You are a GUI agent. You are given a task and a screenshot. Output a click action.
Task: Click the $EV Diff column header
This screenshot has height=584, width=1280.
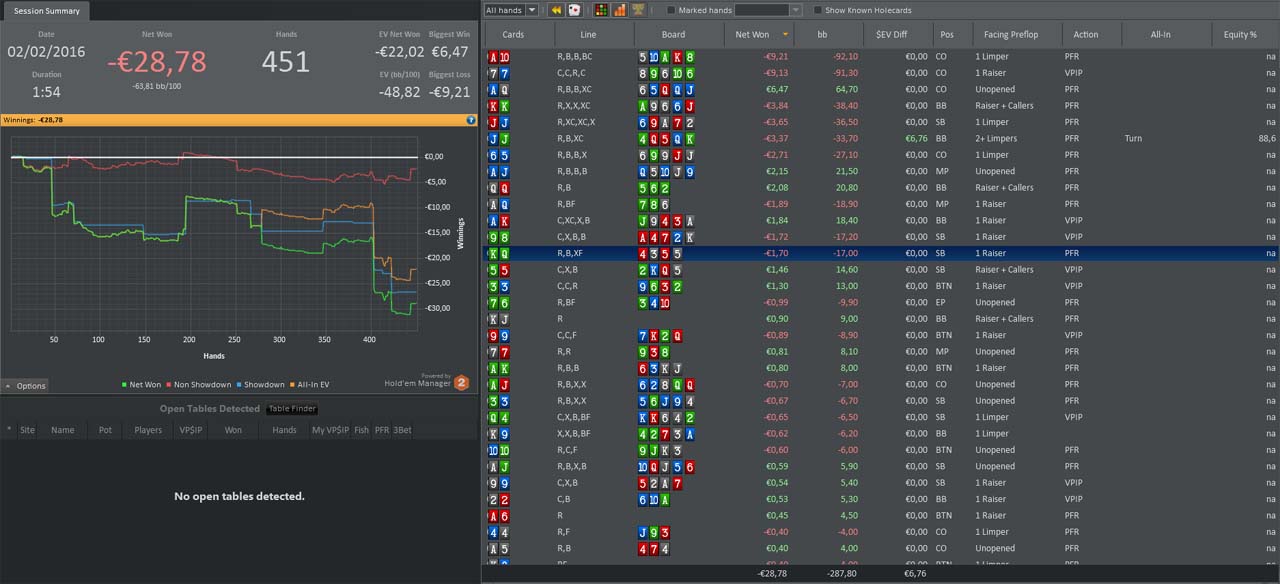point(899,34)
